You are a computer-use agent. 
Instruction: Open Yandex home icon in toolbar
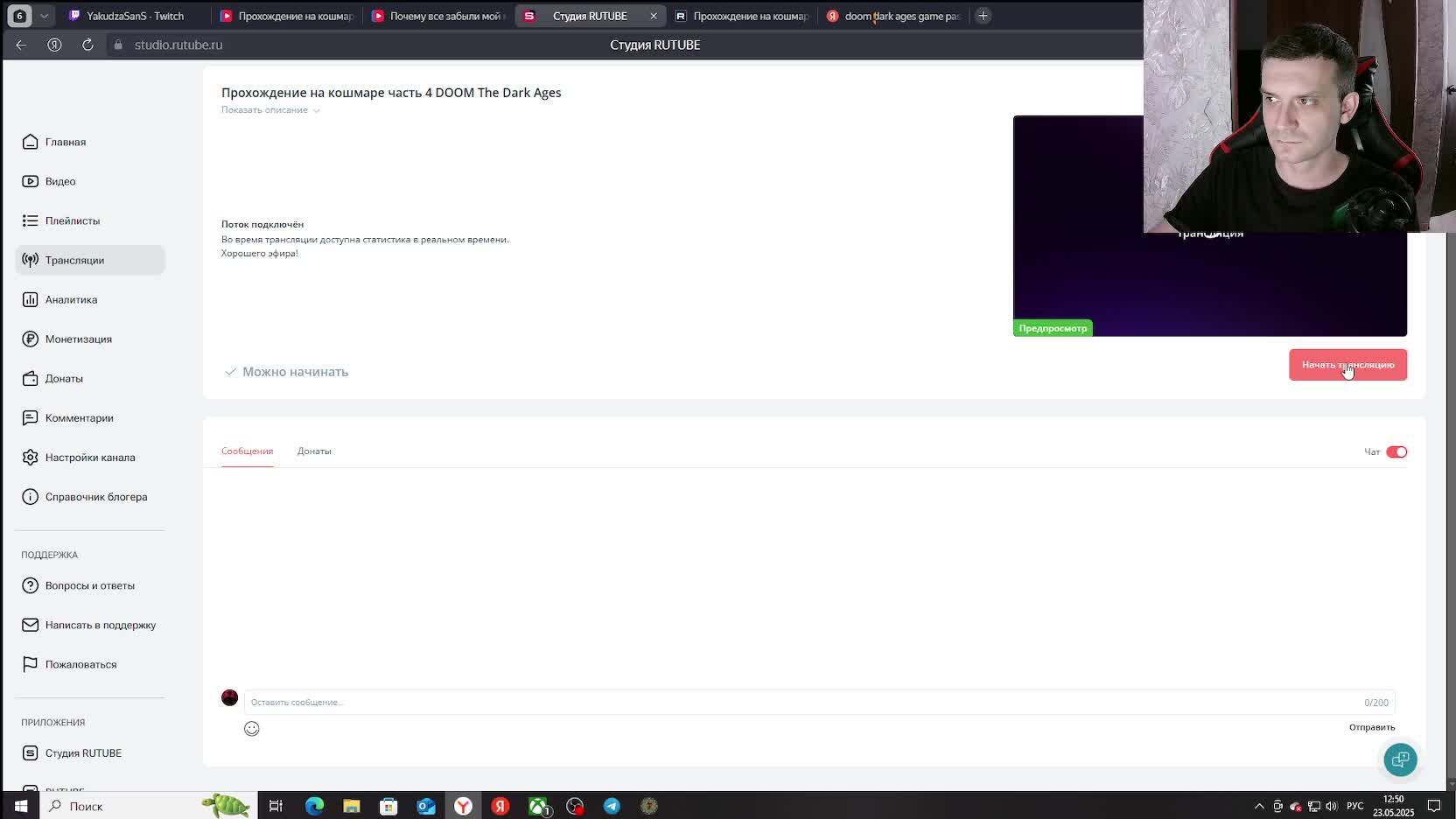pyautogui.click(x=54, y=45)
